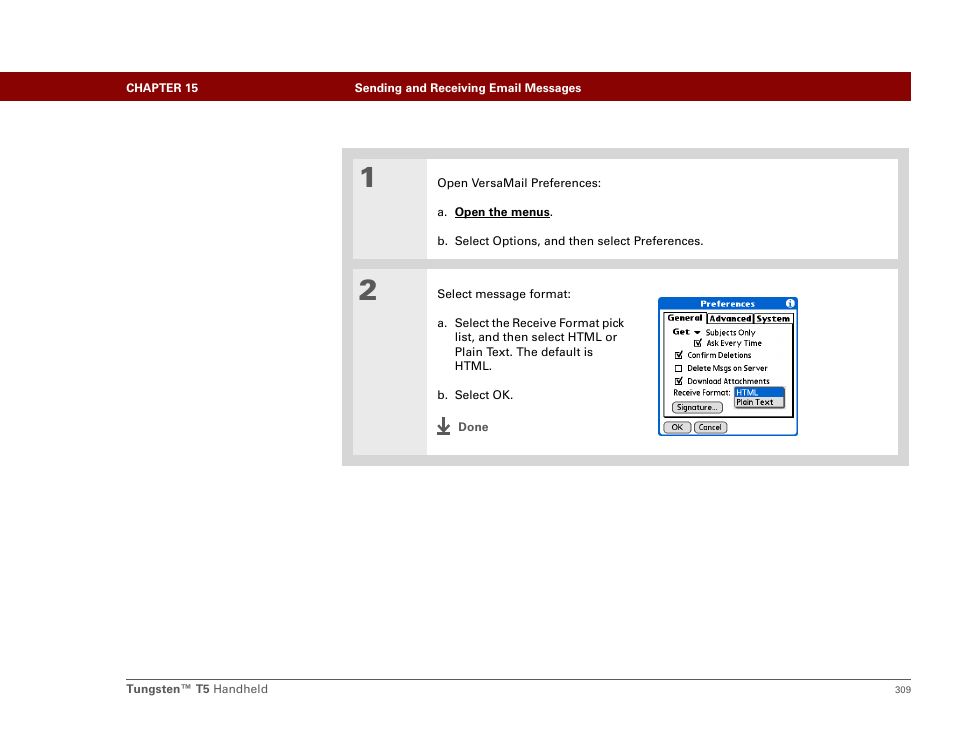The width and height of the screenshot is (954, 738).
Task: Click 'Select Options, and then select Preferences' text
Action: (x=579, y=241)
